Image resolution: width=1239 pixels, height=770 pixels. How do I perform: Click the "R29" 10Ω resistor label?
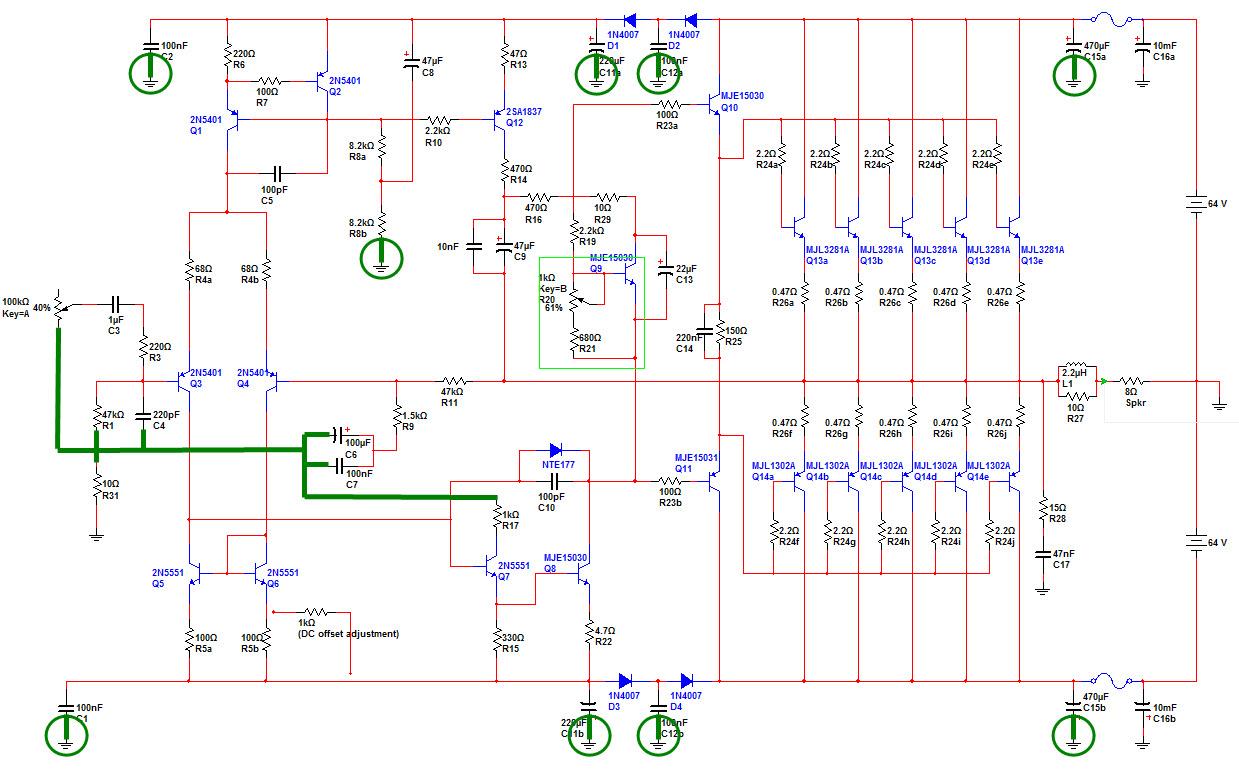pyautogui.click(x=603, y=217)
